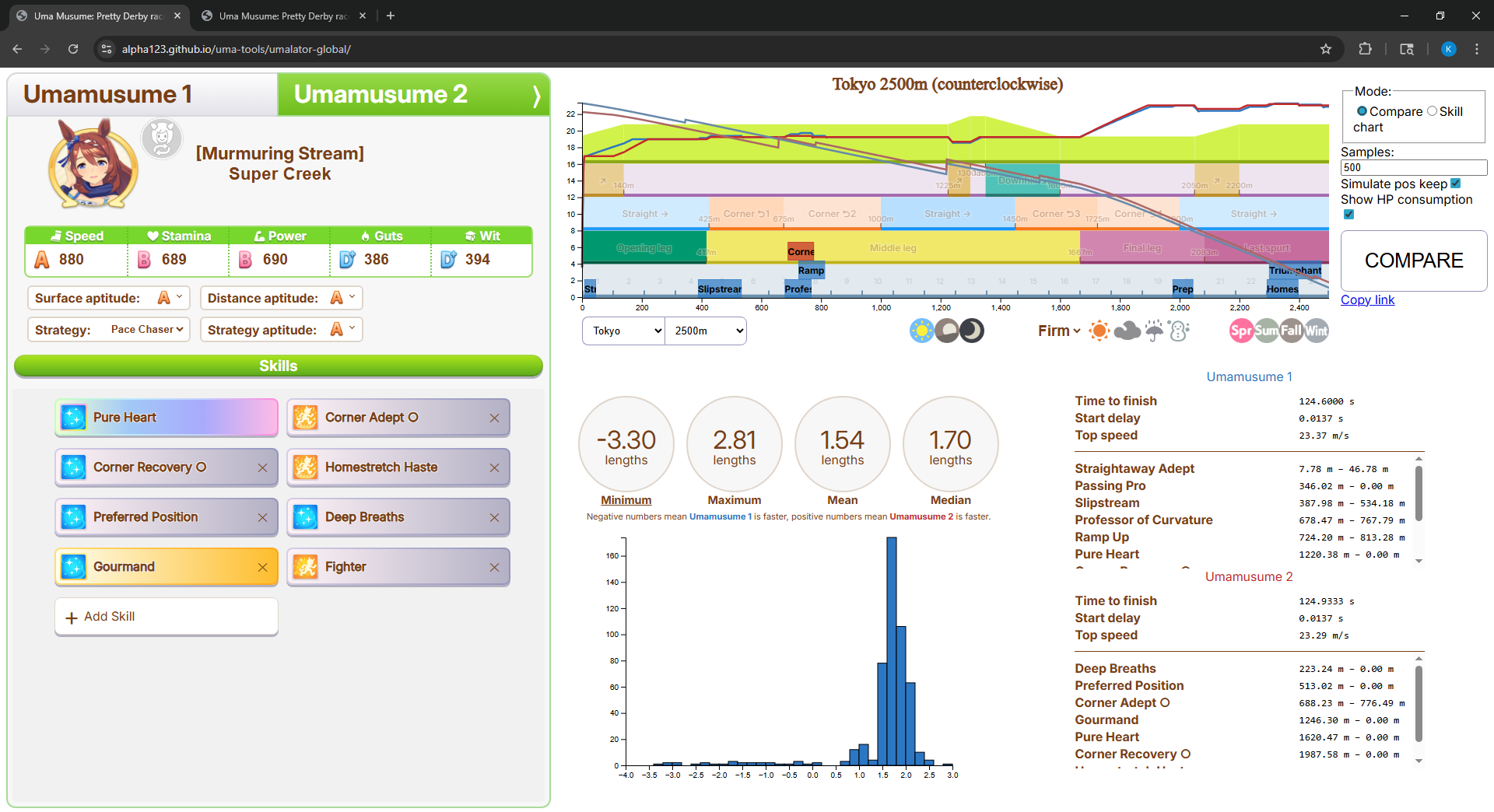
Task: Open the browser extensions menu
Action: pos(1365,49)
